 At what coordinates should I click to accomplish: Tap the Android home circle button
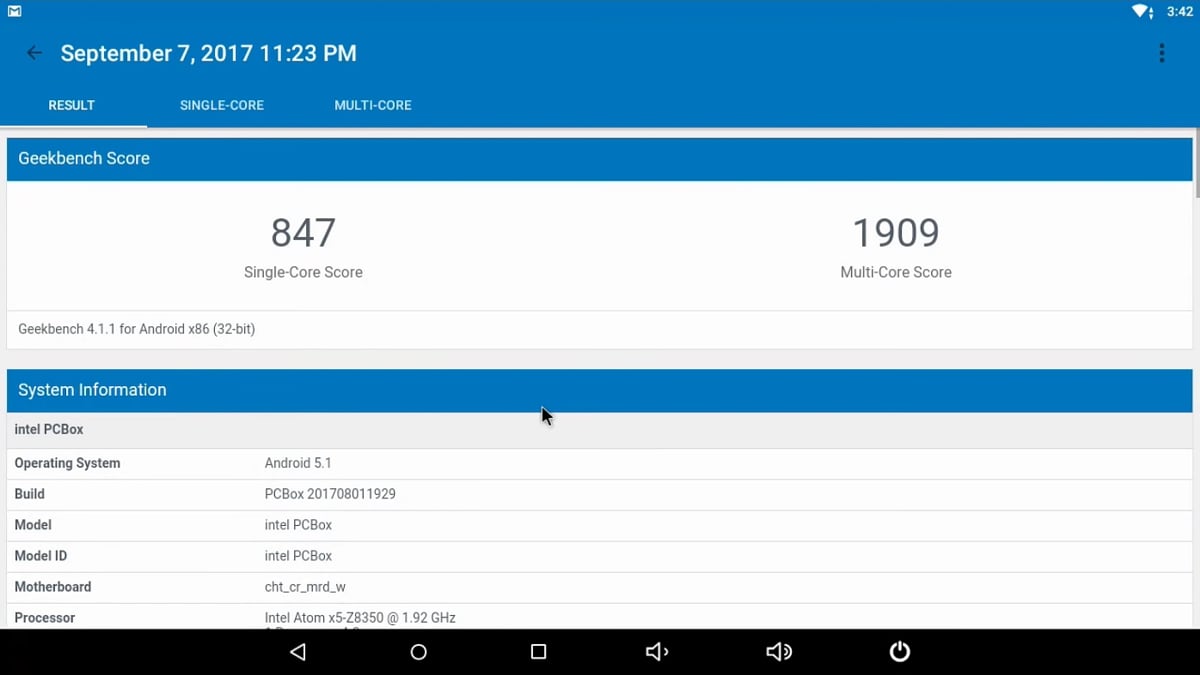pos(419,652)
